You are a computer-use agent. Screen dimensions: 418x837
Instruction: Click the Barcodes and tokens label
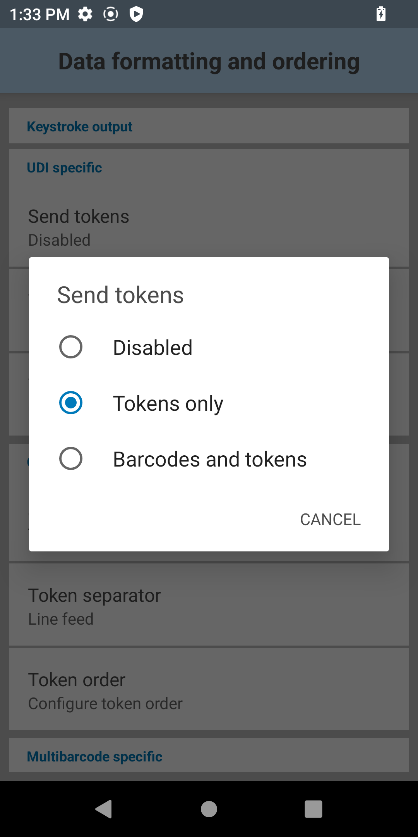click(210, 459)
